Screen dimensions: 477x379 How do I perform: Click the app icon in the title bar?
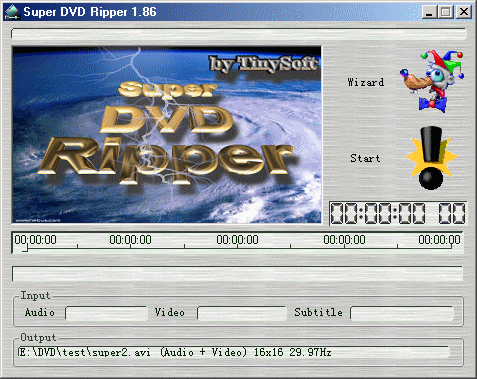(12, 12)
